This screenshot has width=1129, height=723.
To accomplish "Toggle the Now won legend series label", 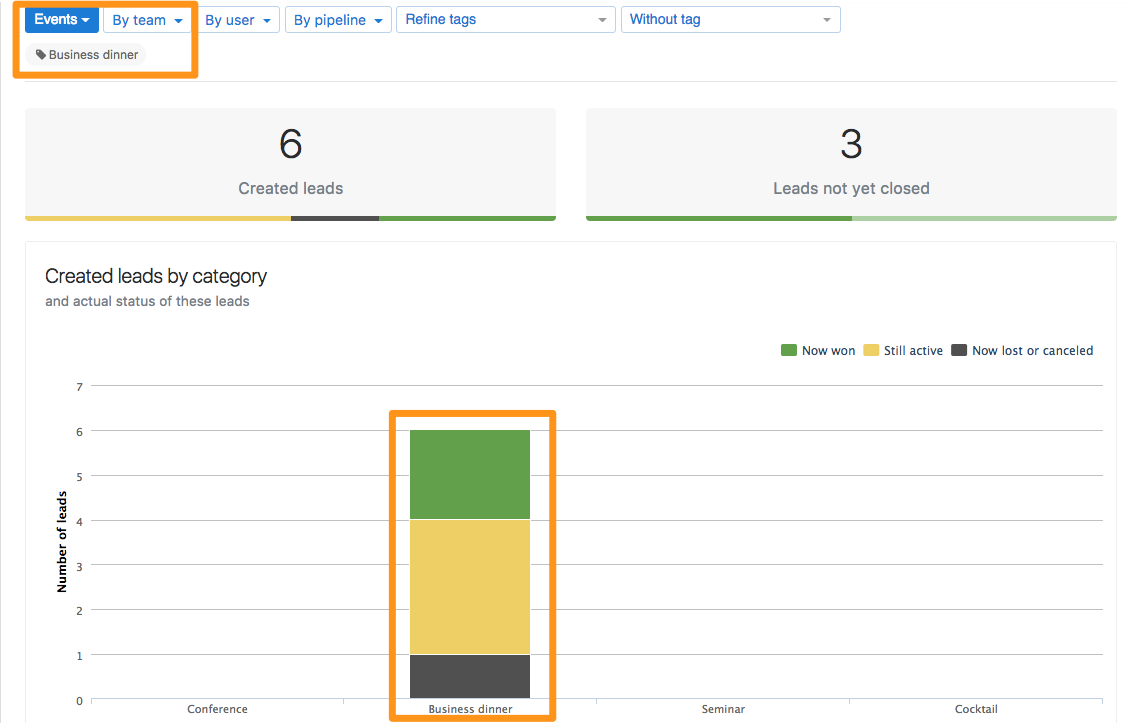I will coord(828,351).
